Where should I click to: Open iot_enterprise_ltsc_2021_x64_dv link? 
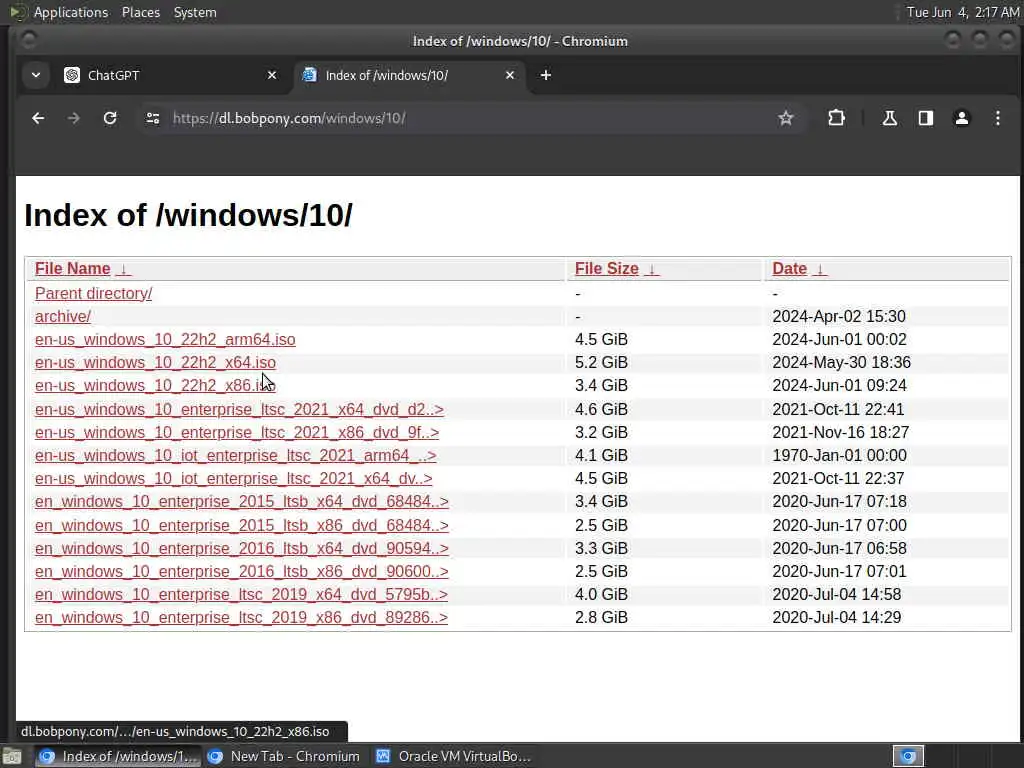click(234, 479)
